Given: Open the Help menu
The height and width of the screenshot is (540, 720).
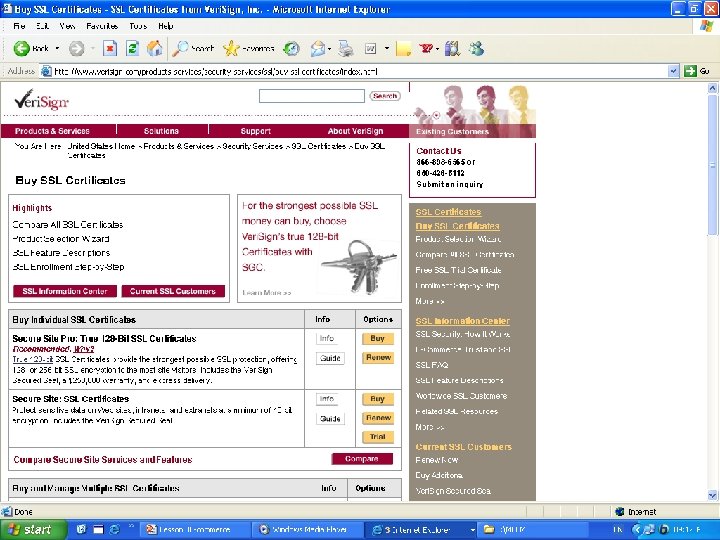Looking at the screenshot, I should pyautogui.click(x=166, y=26).
